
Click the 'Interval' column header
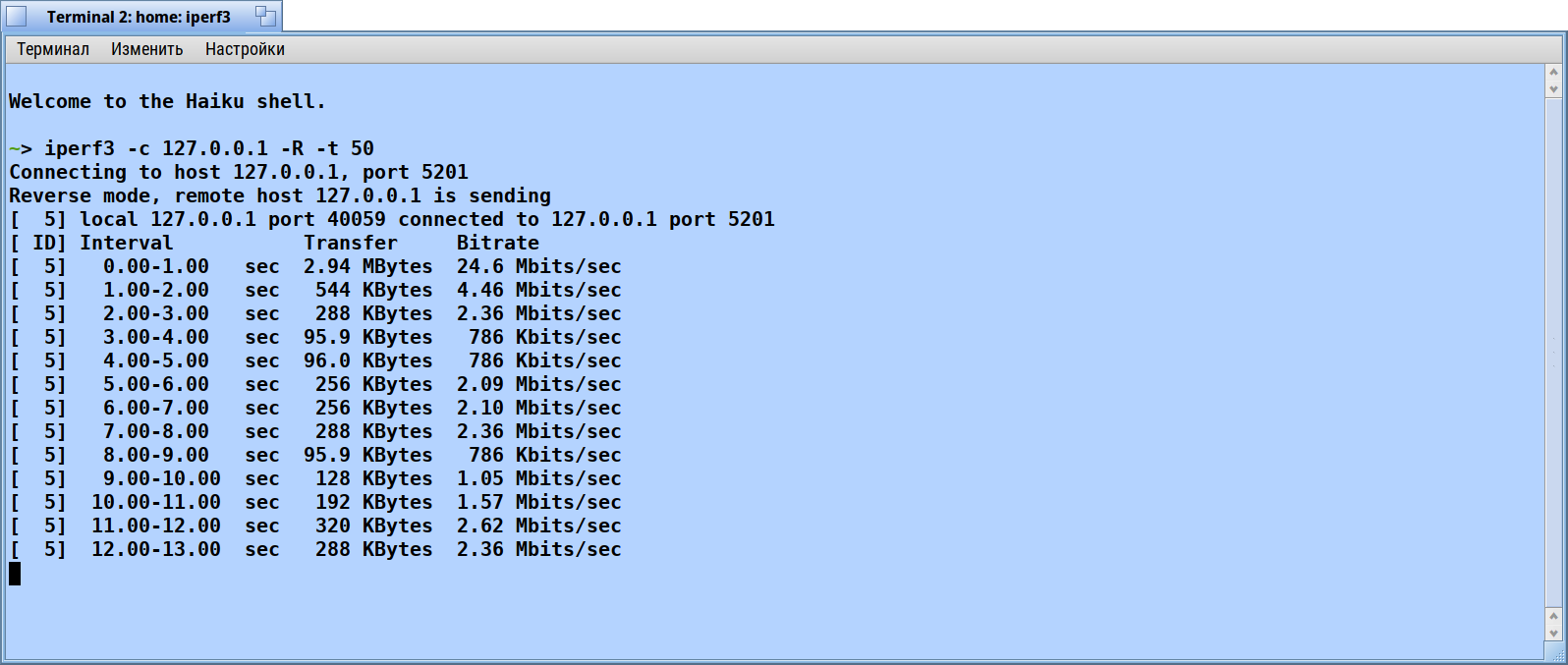click(127, 243)
